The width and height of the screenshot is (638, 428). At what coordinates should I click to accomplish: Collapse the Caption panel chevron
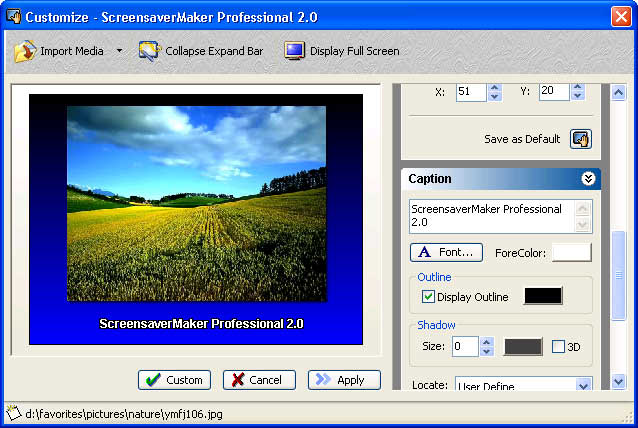(x=588, y=178)
